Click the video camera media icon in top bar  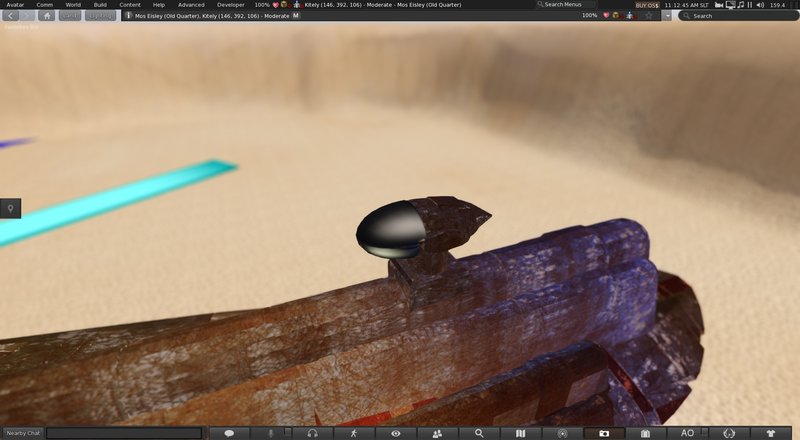coord(719,5)
